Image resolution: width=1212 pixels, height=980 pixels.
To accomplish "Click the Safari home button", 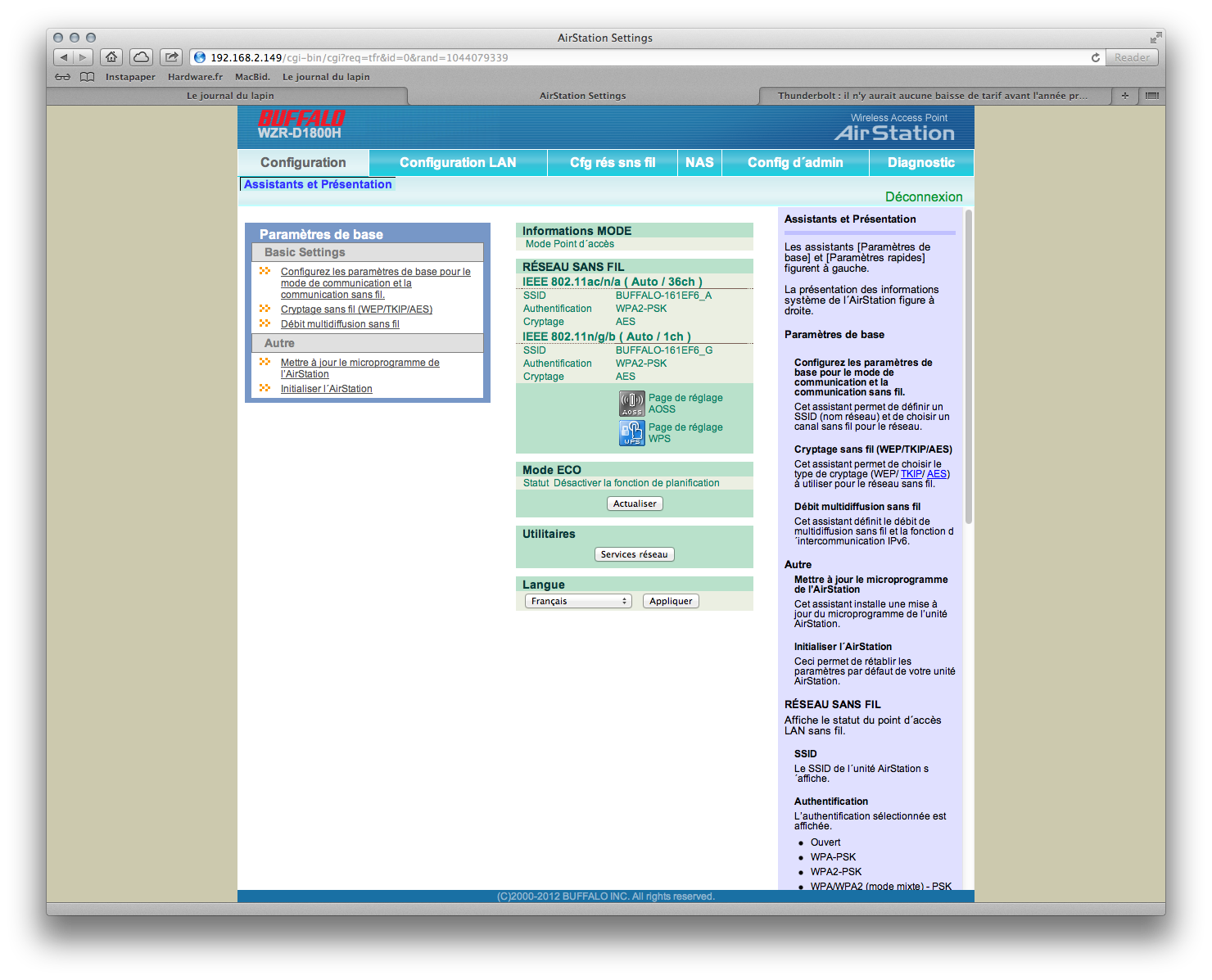I will point(111,57).
